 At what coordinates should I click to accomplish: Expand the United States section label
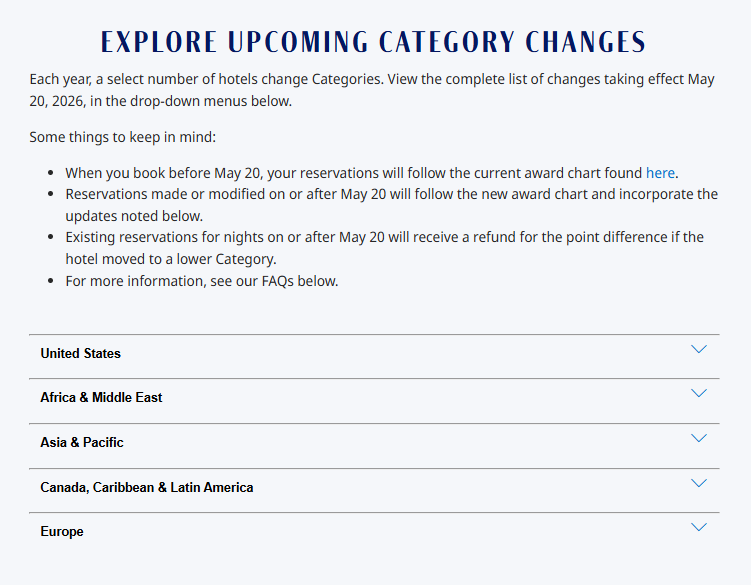click(81, 353)
